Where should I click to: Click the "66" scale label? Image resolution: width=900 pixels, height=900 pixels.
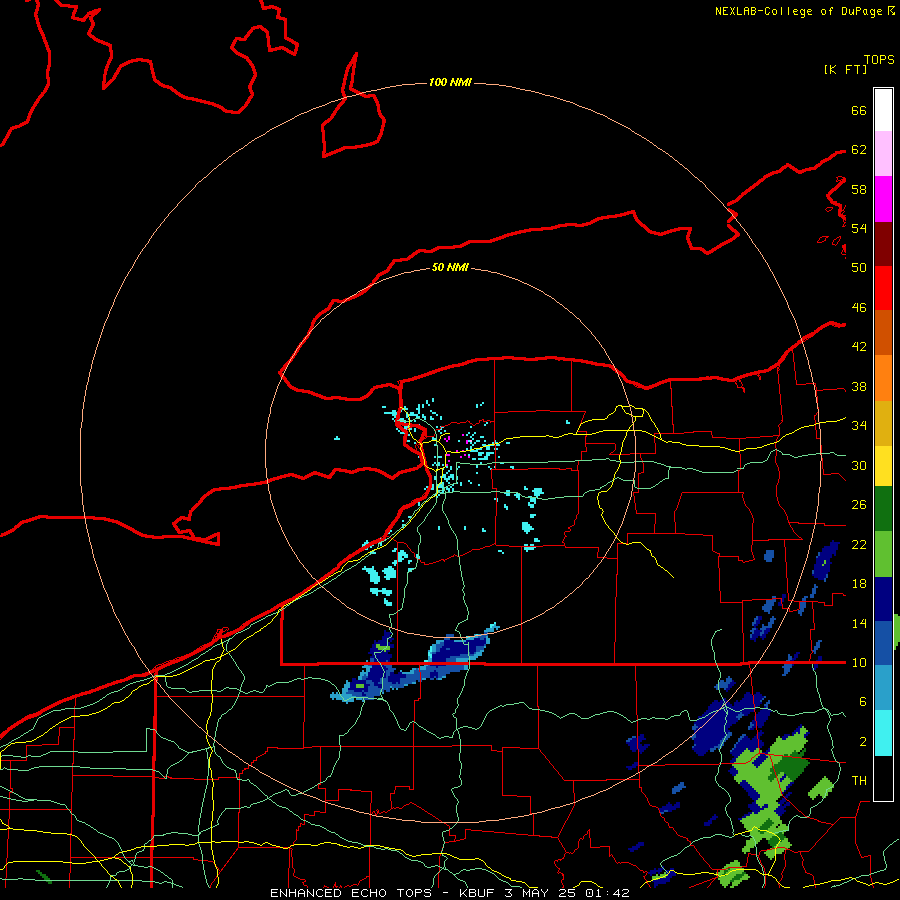[x=859, y=111]
